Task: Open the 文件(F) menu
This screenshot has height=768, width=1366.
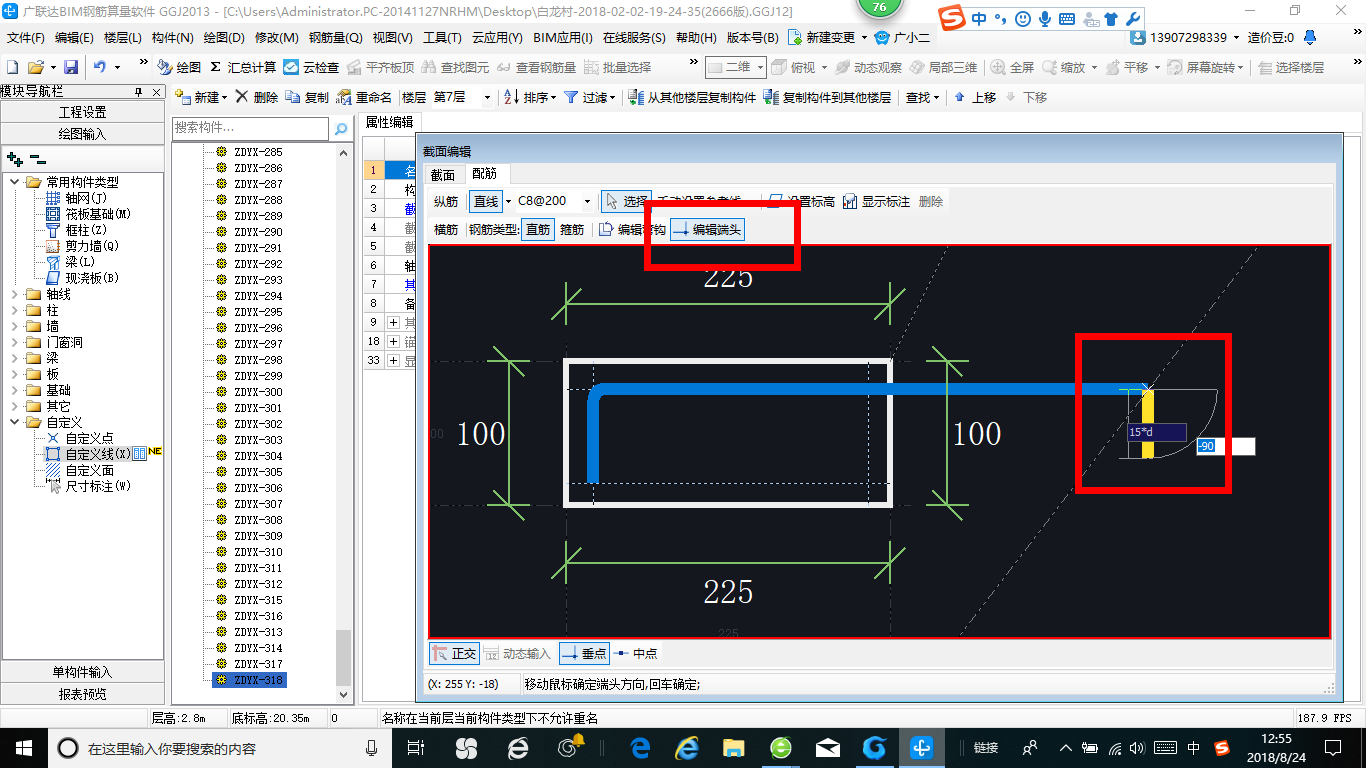Action: 26,37
